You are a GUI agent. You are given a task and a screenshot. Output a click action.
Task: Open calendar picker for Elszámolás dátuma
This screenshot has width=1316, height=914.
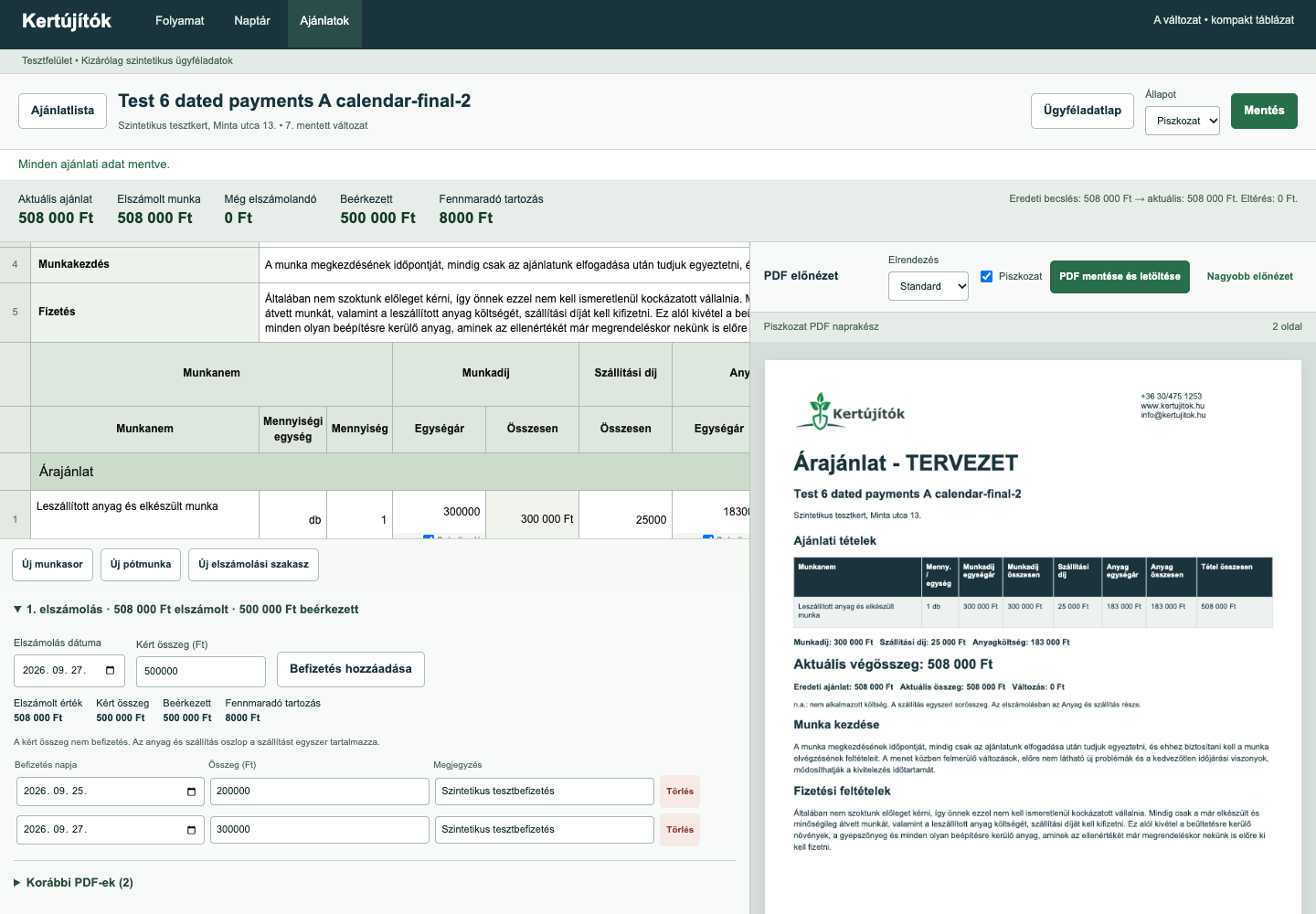(110, 670)
